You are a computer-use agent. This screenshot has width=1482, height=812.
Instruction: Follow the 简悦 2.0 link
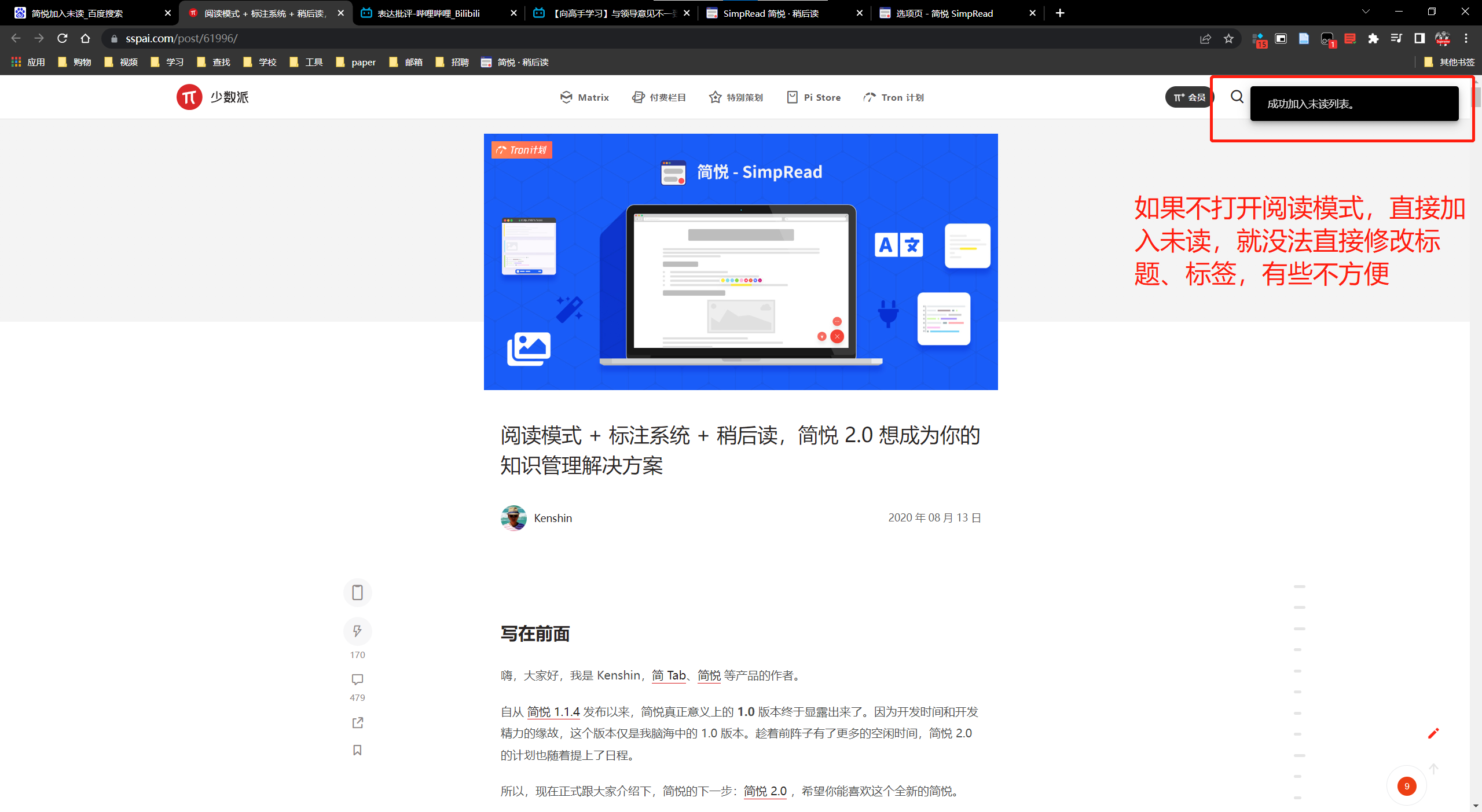(x=765, y=791)
